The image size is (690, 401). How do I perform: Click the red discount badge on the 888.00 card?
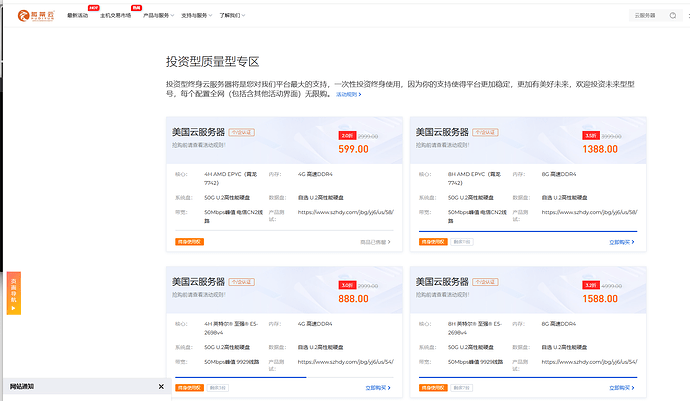[347, 286]
